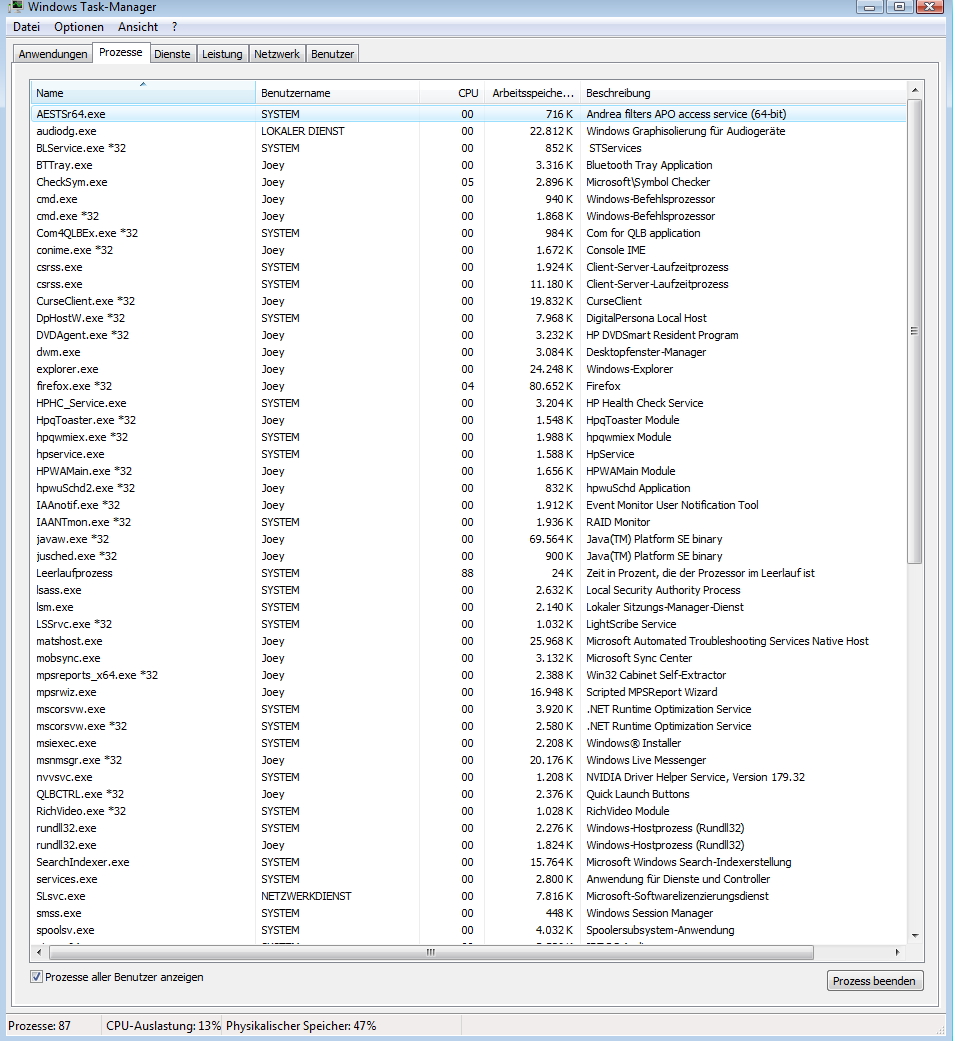The width and height of the screenshot is (960, 1041).
Task: Click the horizontal scrollbar thumb
Action: point(431,952)
